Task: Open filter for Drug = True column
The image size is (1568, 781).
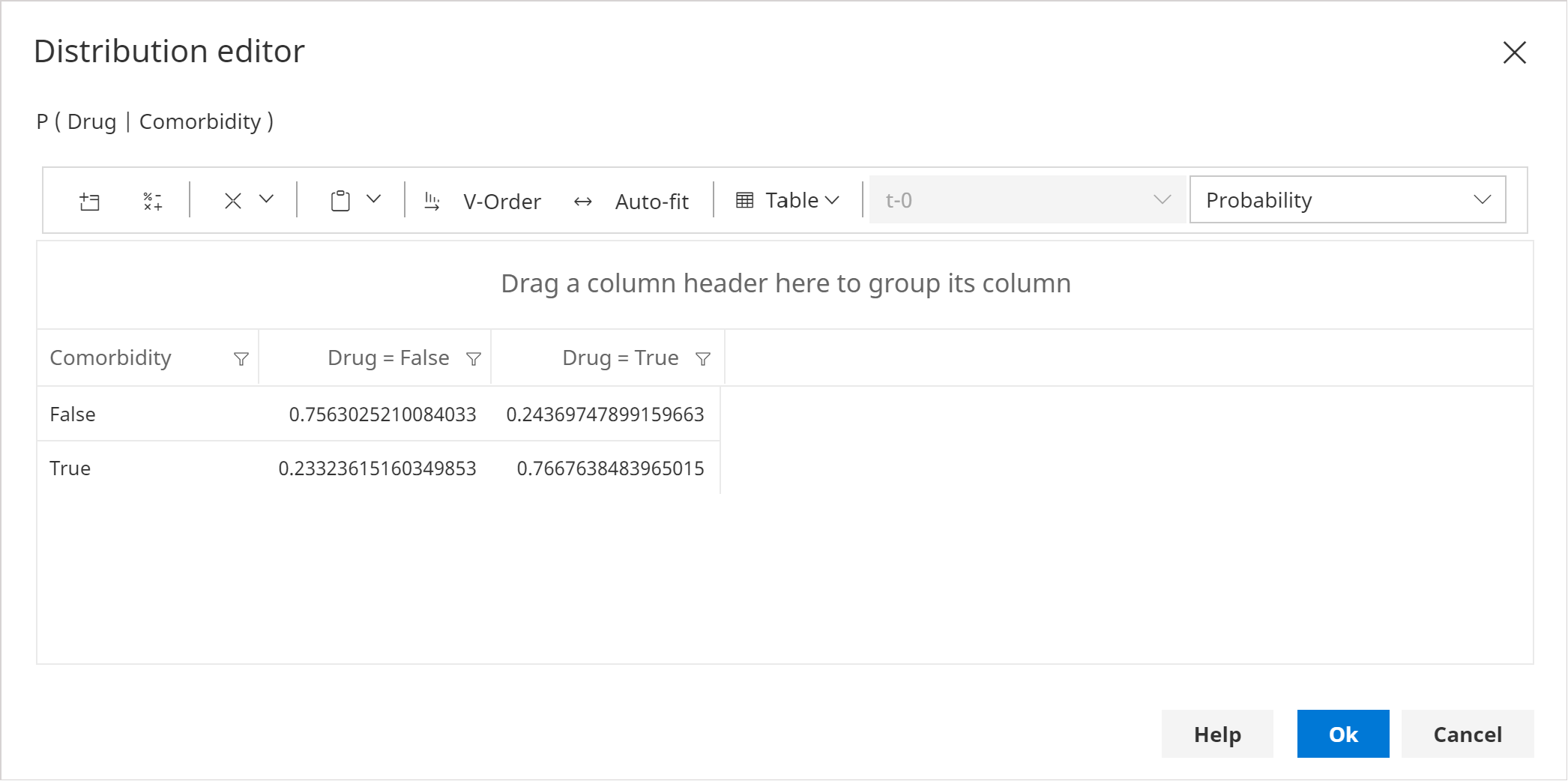Action: (703, 359)
